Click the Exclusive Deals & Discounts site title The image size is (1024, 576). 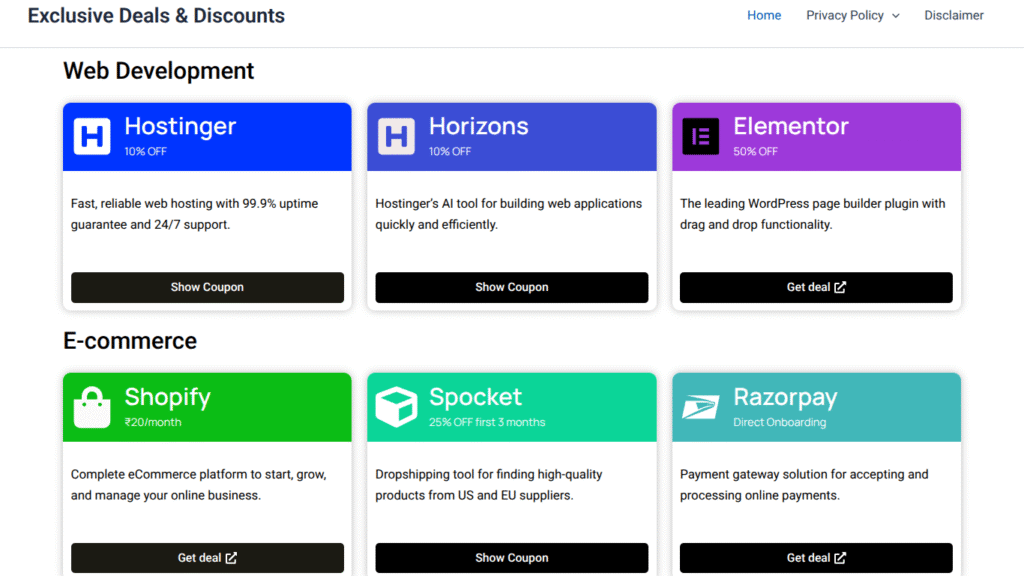(156, 16)
